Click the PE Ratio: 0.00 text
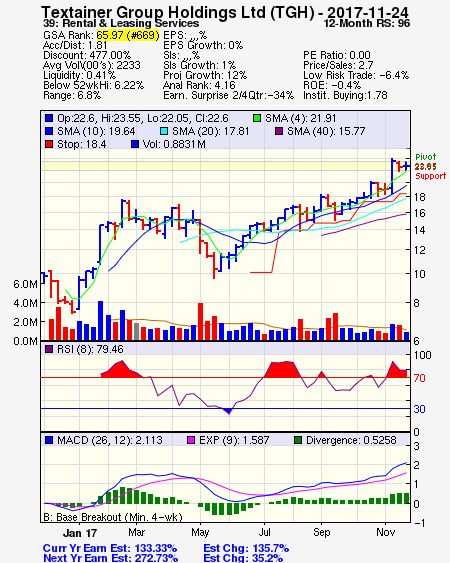This screenshot has width=450, height=563. point(337,55)
